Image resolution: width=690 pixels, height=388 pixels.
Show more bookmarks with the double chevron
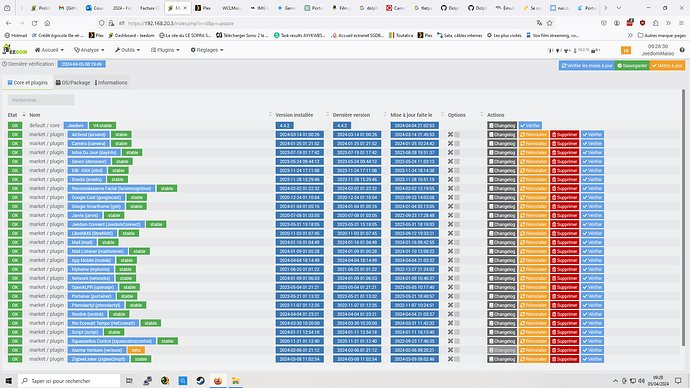pos(630,35)
